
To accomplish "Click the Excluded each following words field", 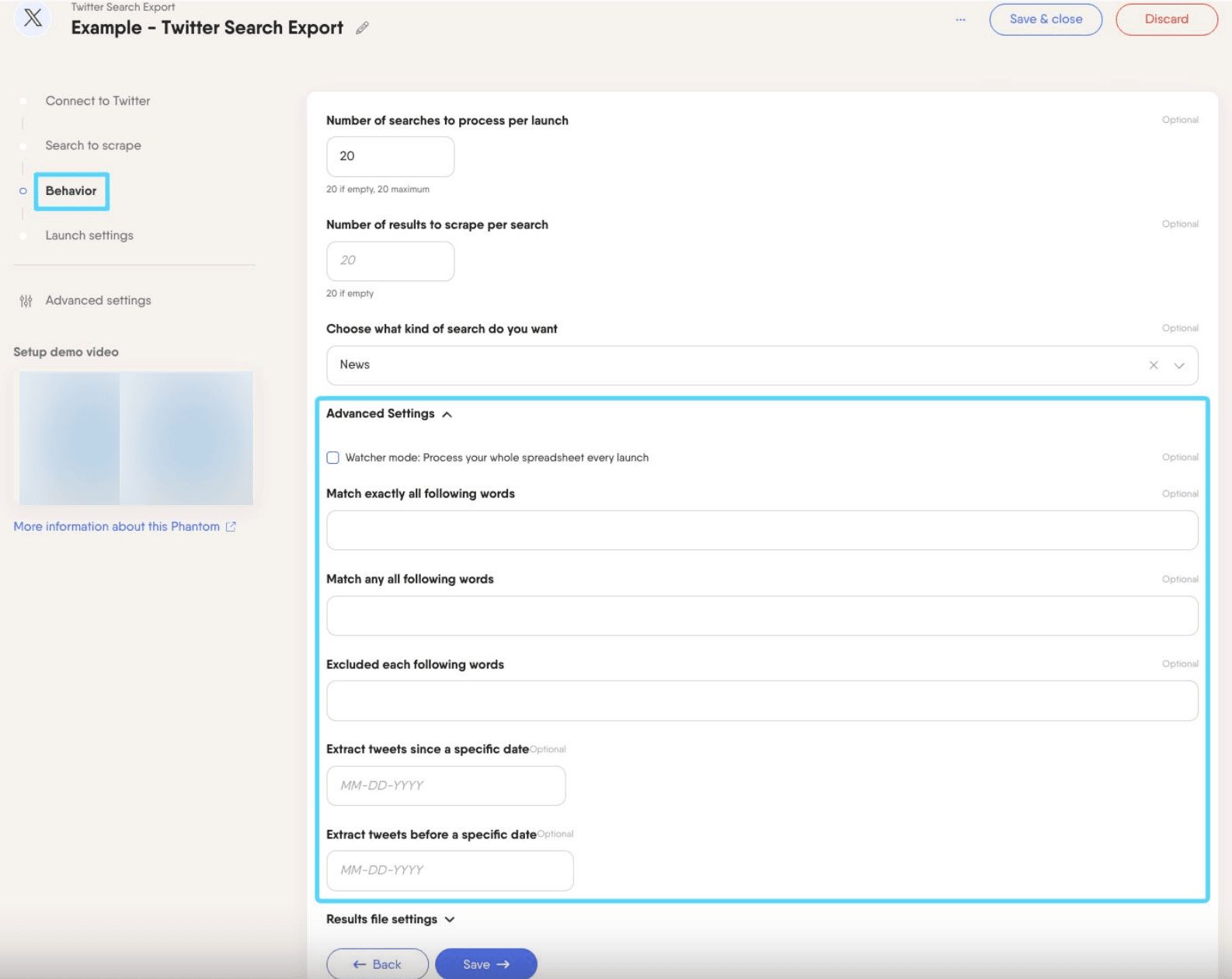I will pos(762,701).
